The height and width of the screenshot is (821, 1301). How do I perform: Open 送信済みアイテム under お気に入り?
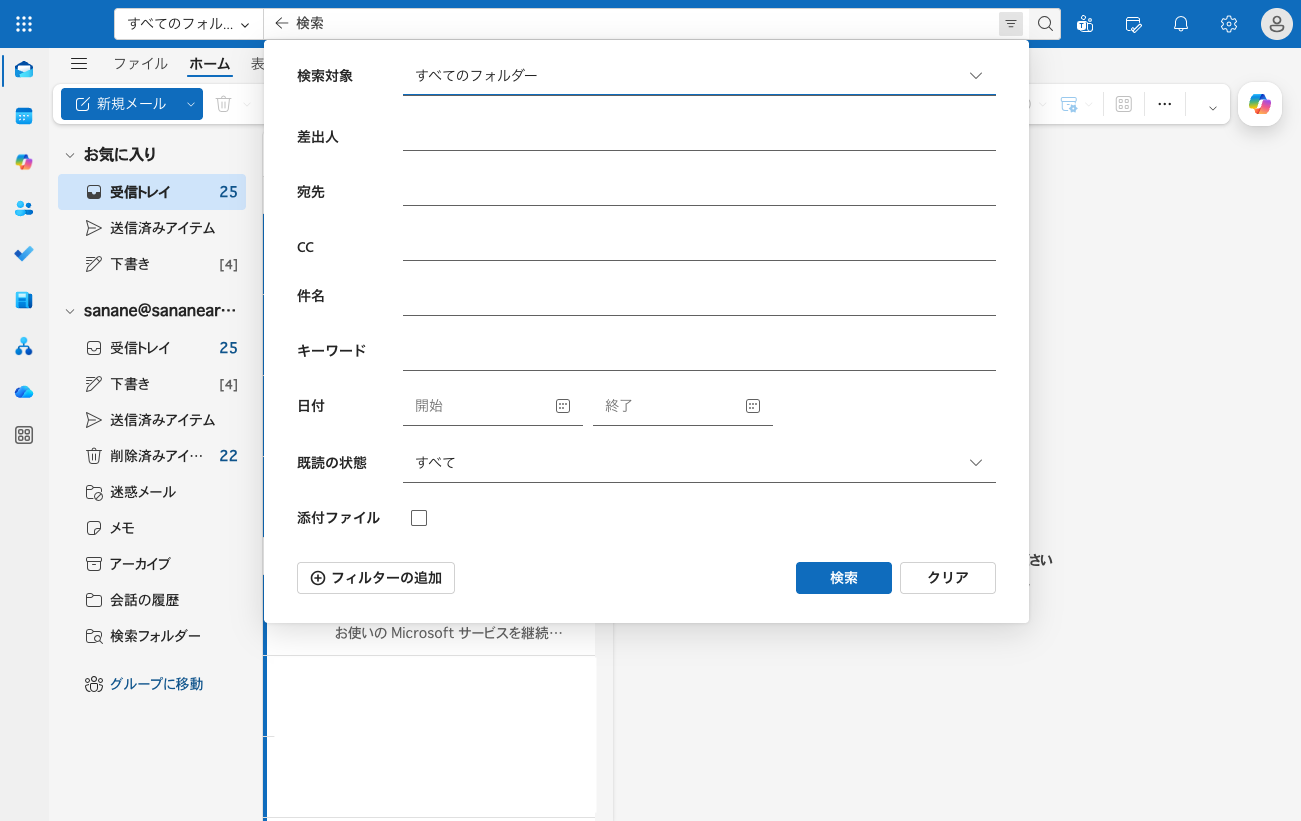tap(152, 228)
